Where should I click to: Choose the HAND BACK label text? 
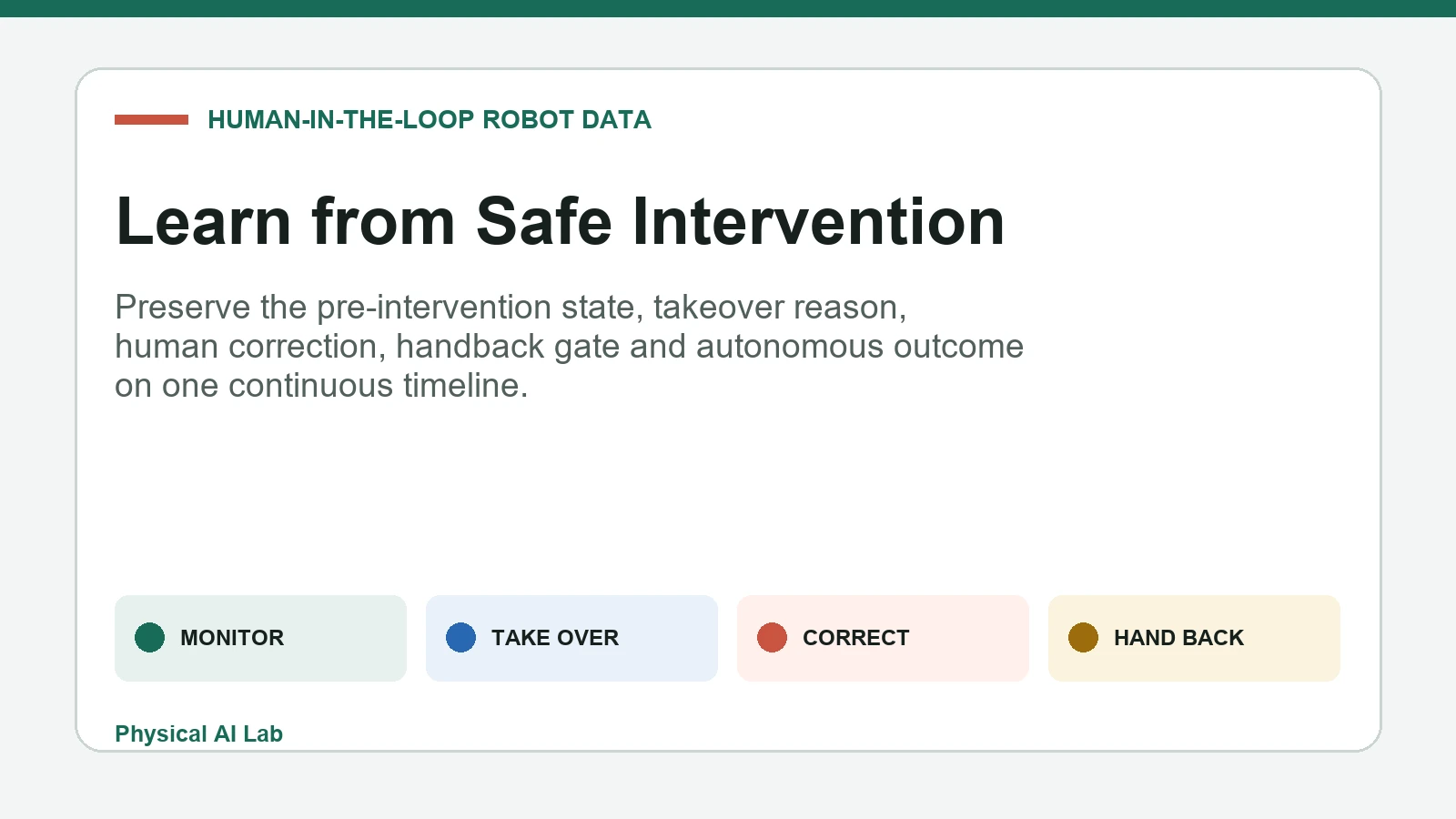[1178, 638]
